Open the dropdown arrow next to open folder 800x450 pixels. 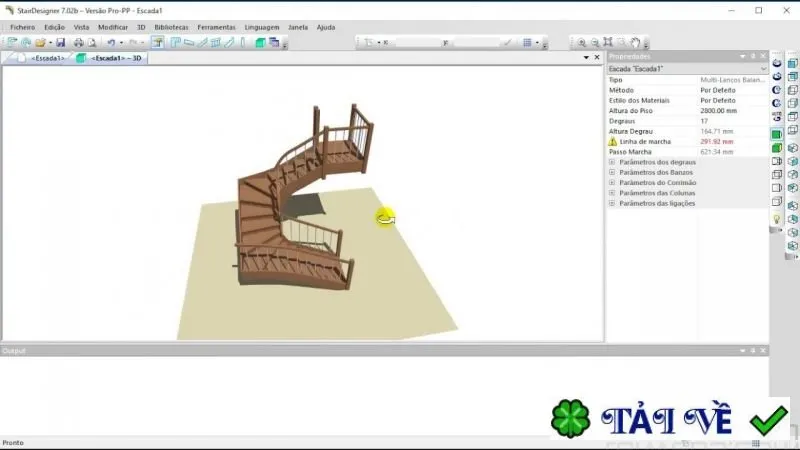click(x=50, y=43)
